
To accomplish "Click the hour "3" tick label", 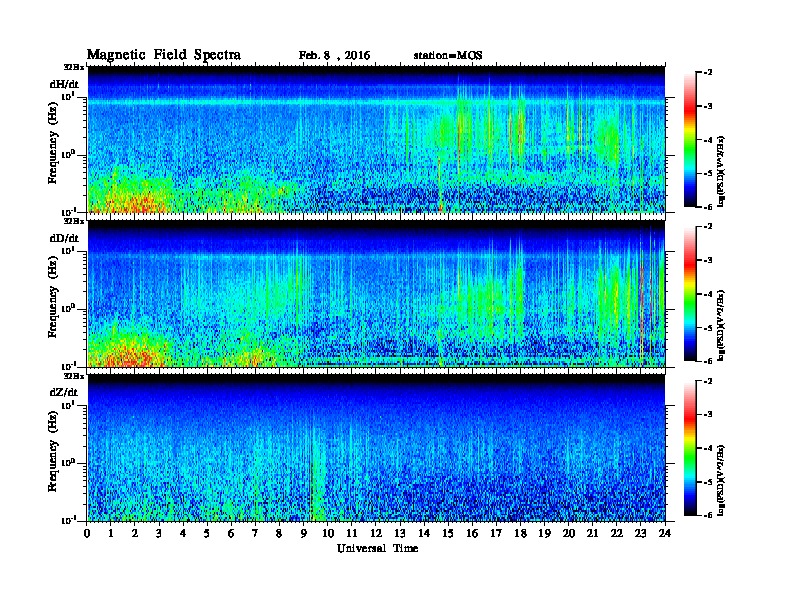I will (159, 533).
